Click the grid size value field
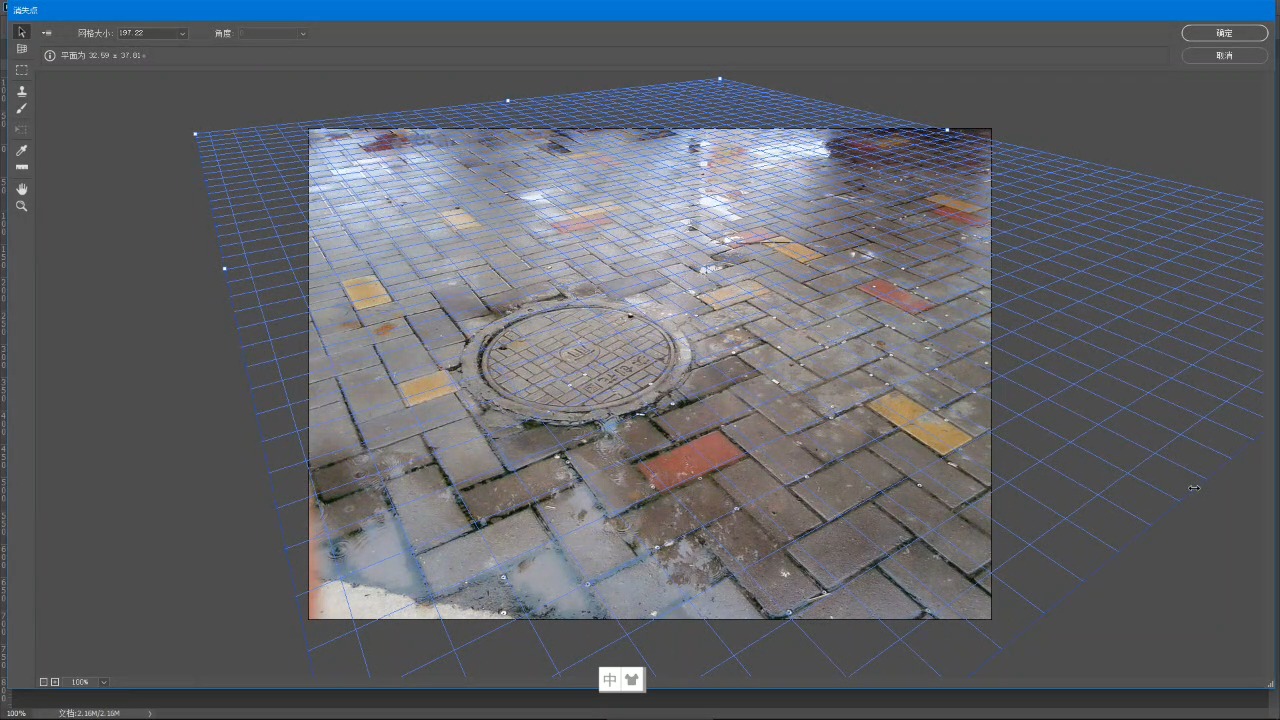 click(x=146, y=34)
